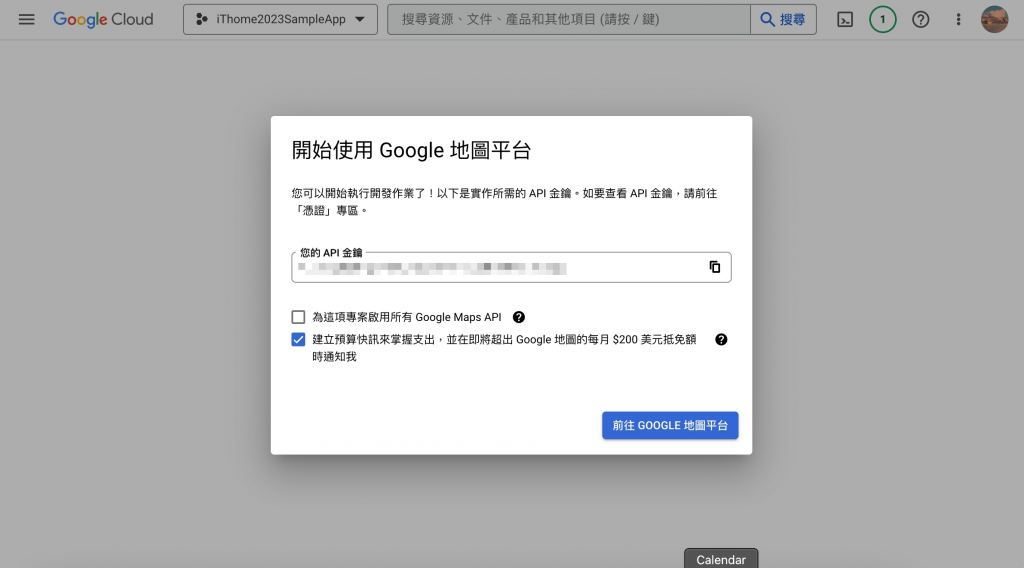Copy the API key with copy icon
This screenshot has width=1024, height=568.
pyautogui.click(x=715, y=267)
